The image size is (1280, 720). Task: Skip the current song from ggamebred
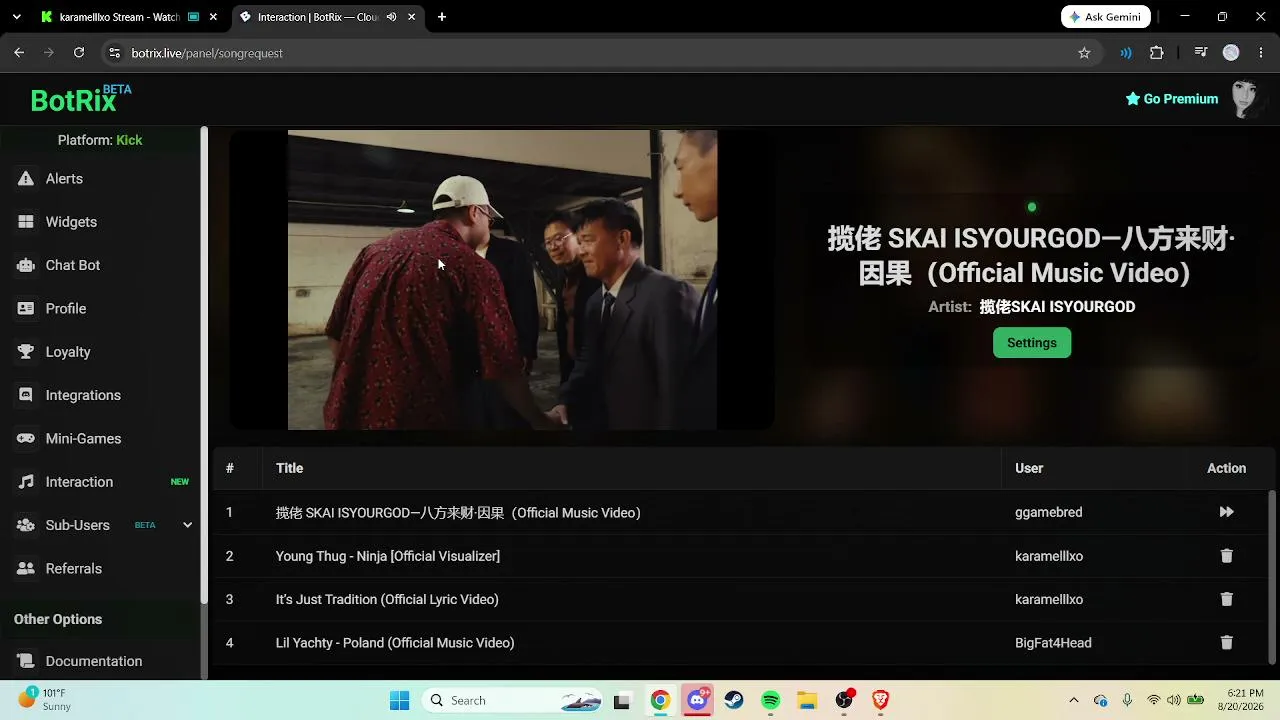pos(1226,512)
